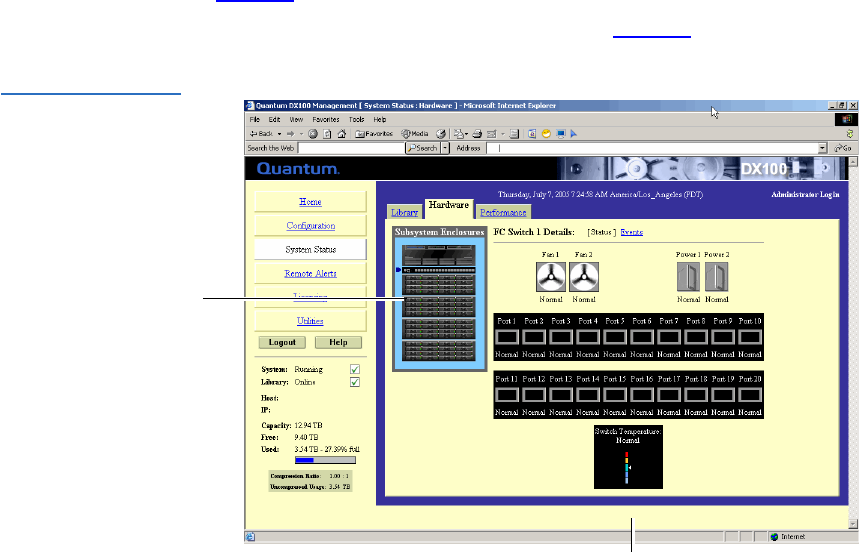Screen dimensions: 859x552
Task: Click the Port 5 icon
Action: [x=615, y=337]
